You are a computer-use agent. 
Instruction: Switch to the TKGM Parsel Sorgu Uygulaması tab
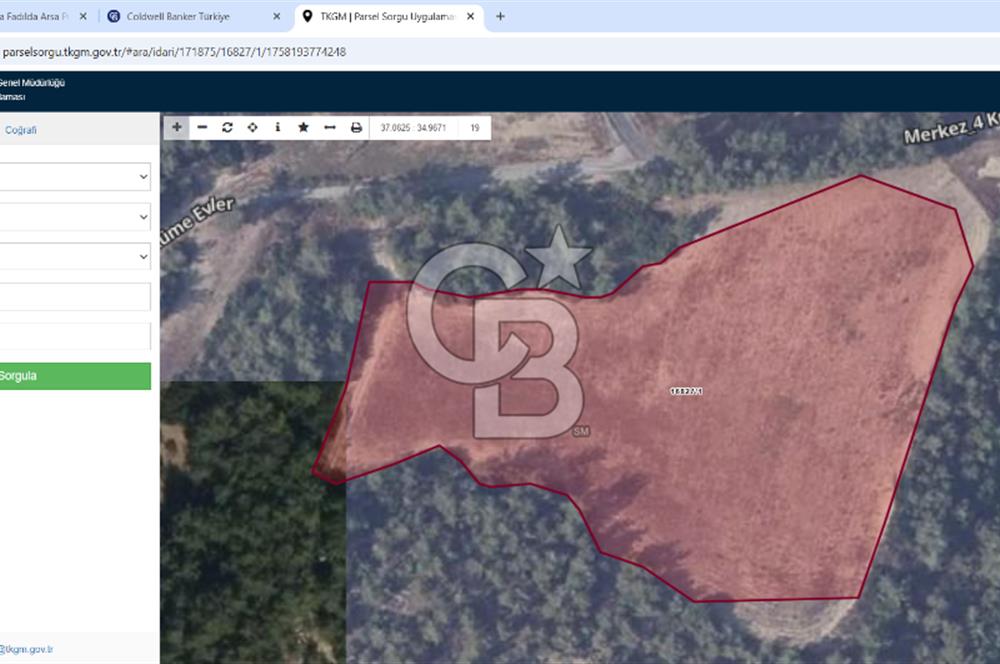tap(389, 17)
